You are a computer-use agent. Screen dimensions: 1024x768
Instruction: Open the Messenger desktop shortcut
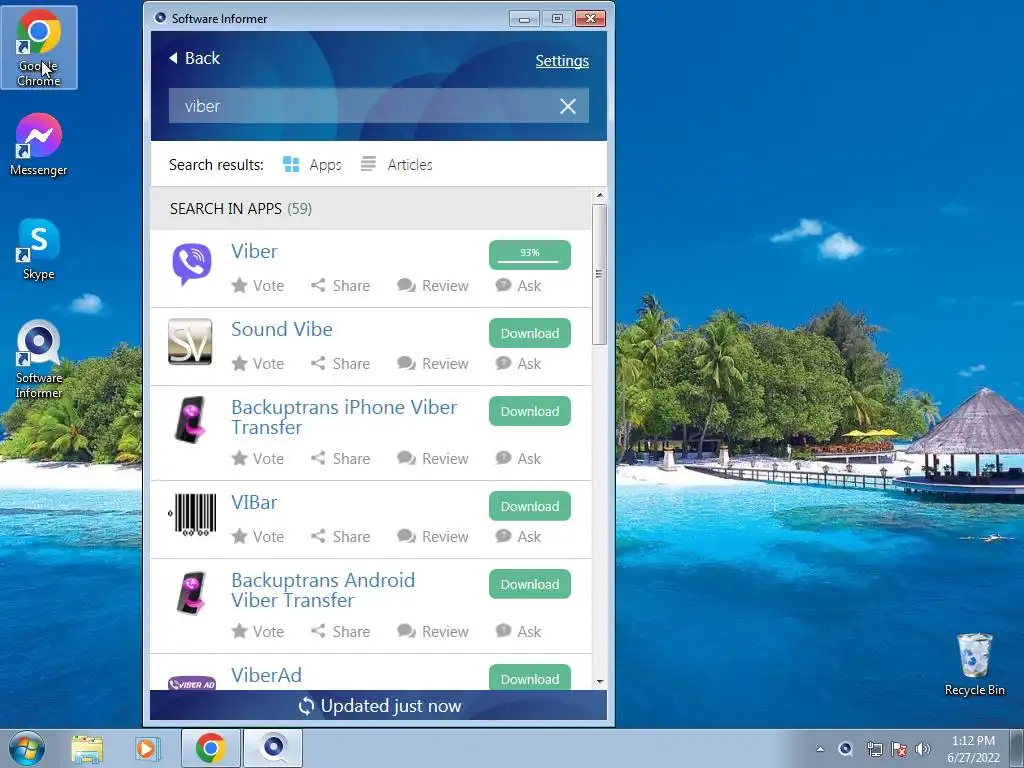(x=39, y=145)
